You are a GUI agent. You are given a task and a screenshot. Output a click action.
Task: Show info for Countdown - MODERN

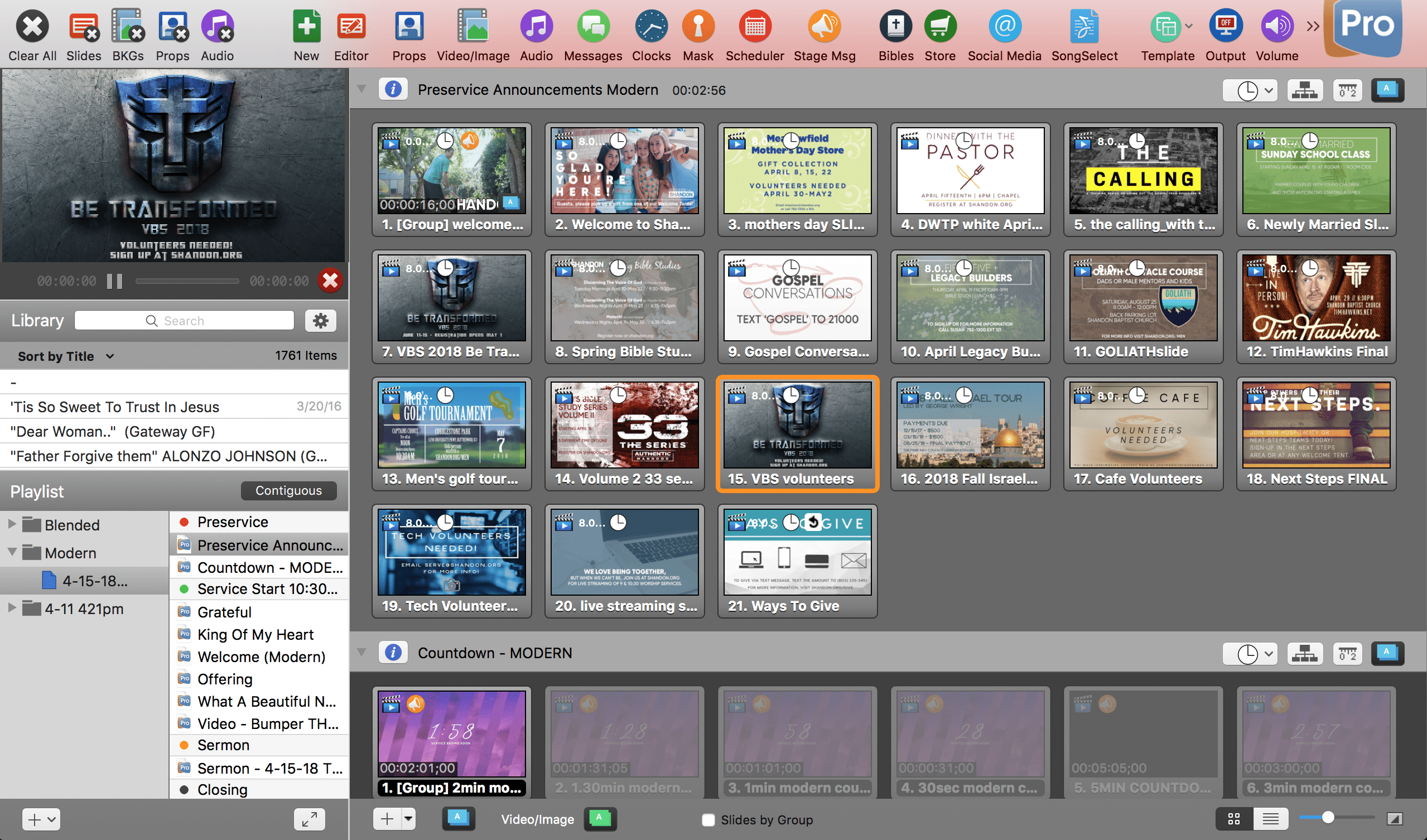click(x=393, y=653)
